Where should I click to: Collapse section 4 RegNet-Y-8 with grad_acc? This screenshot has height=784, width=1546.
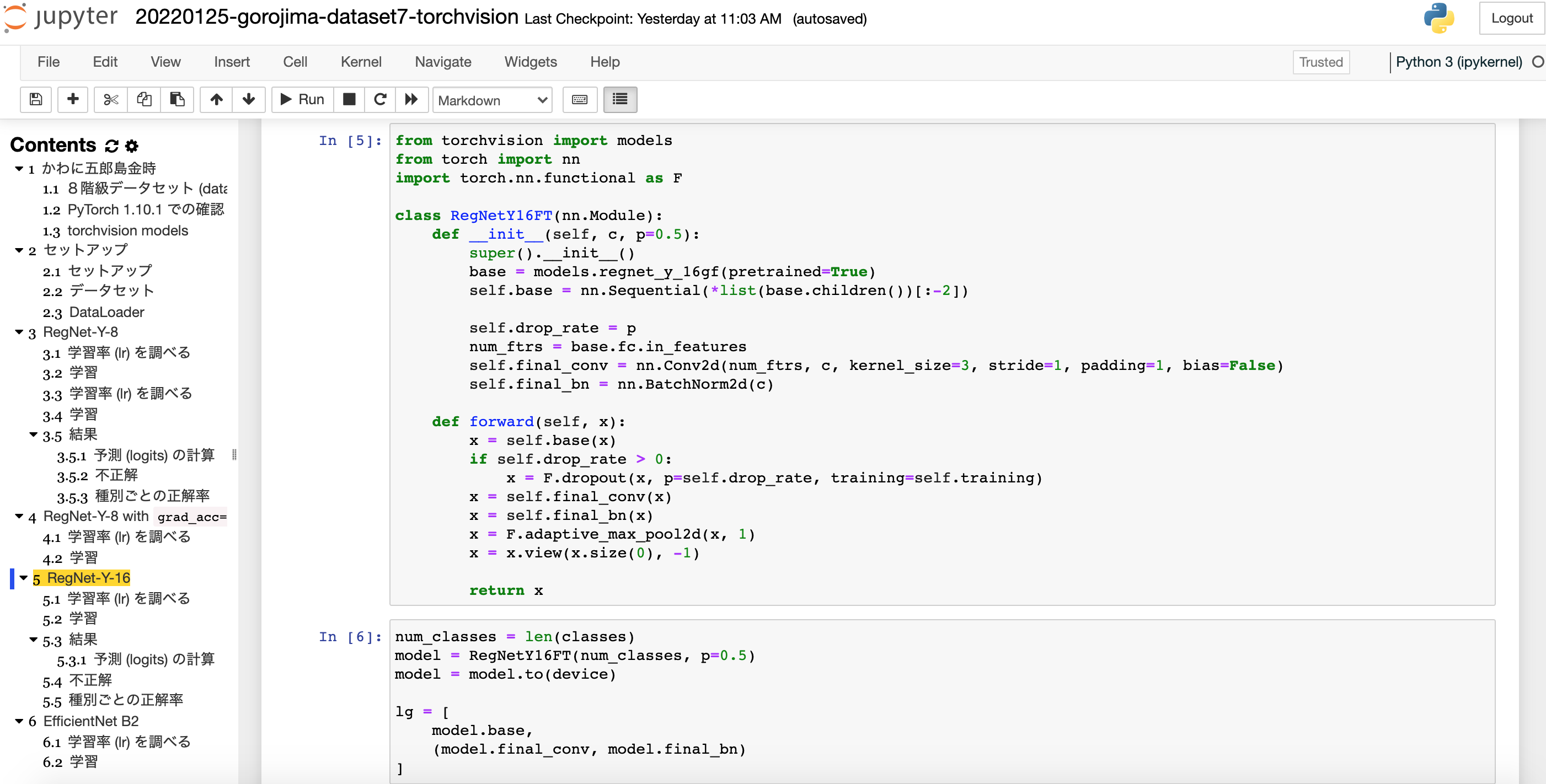pos(19,516)
